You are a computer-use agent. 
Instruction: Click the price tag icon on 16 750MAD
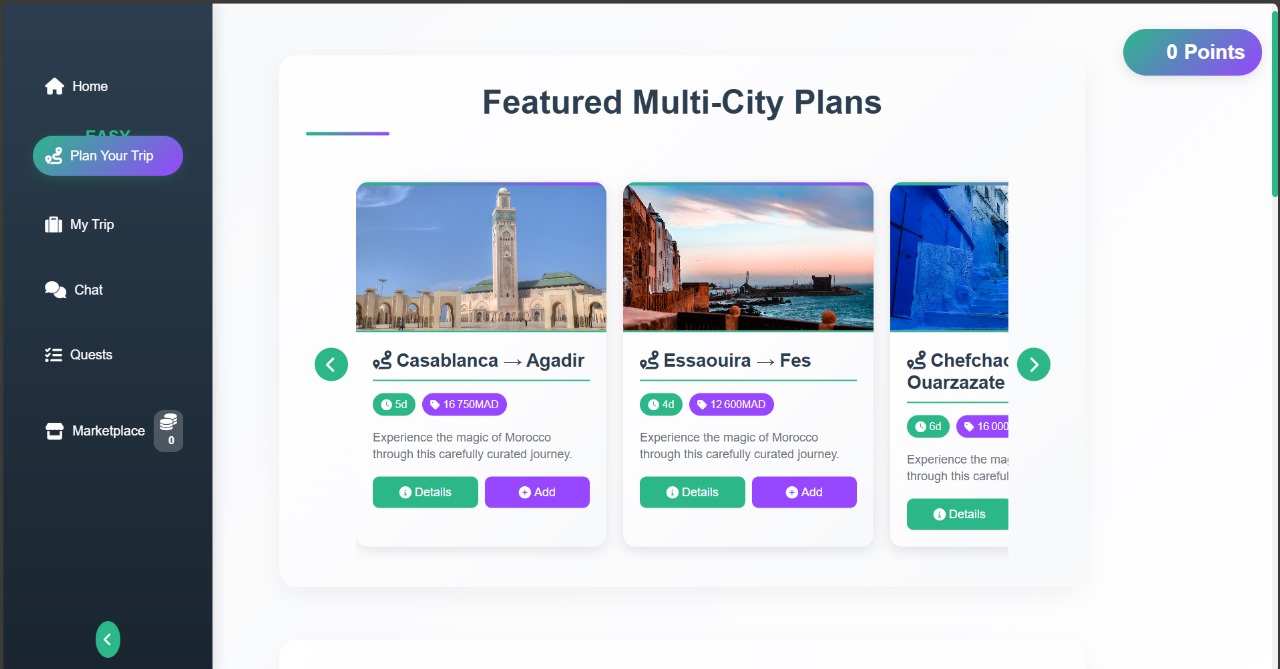[x=435, y=405]
